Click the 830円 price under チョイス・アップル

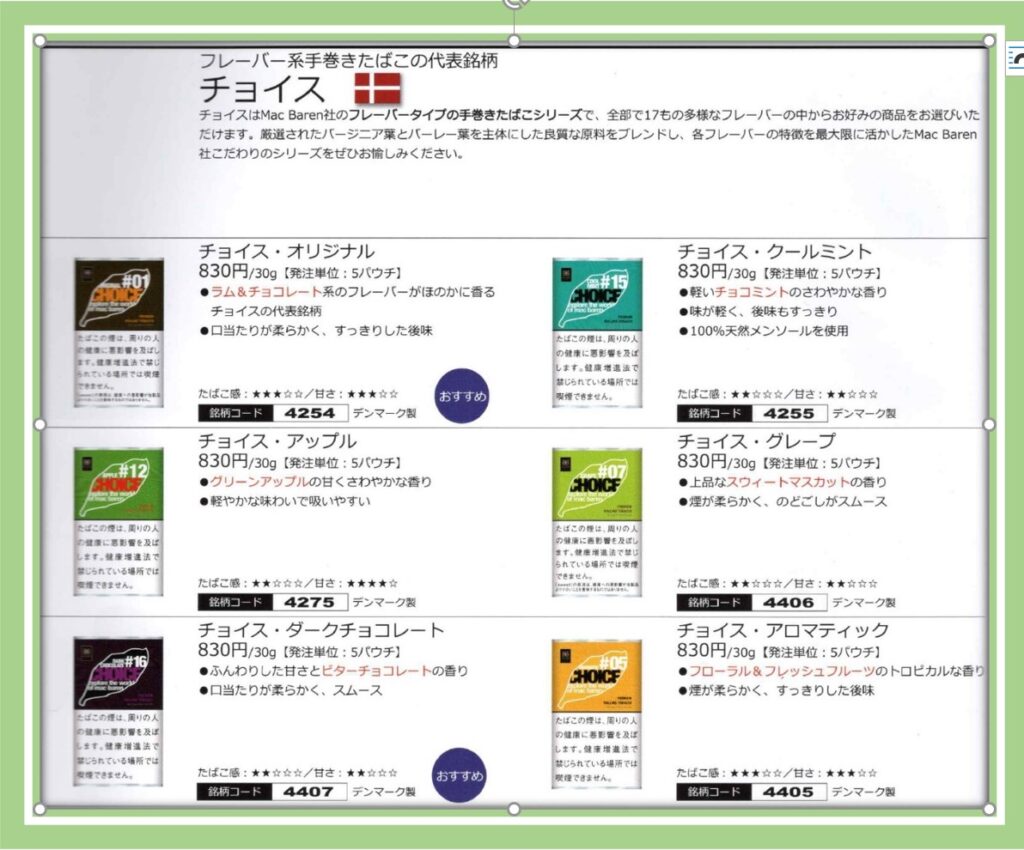tap(223, 462)
